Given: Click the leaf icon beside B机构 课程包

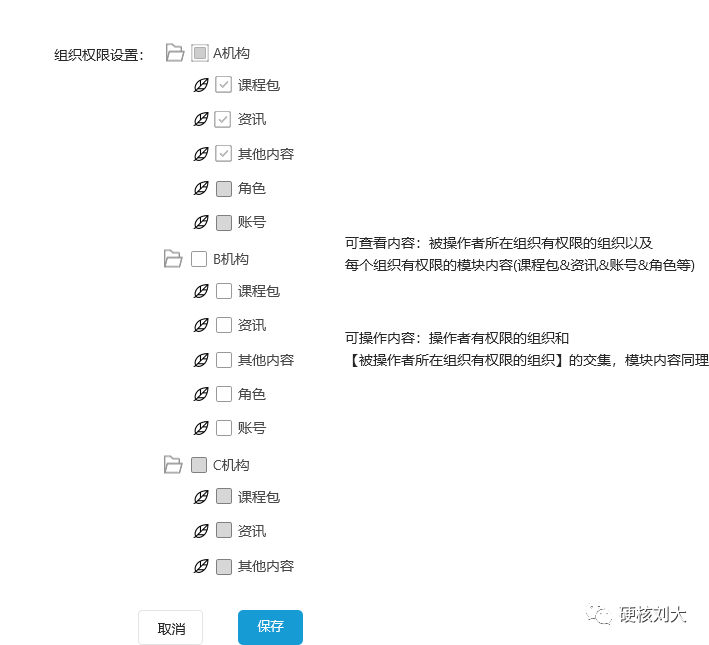Looking at the screenshot, I should pos(201,292).
